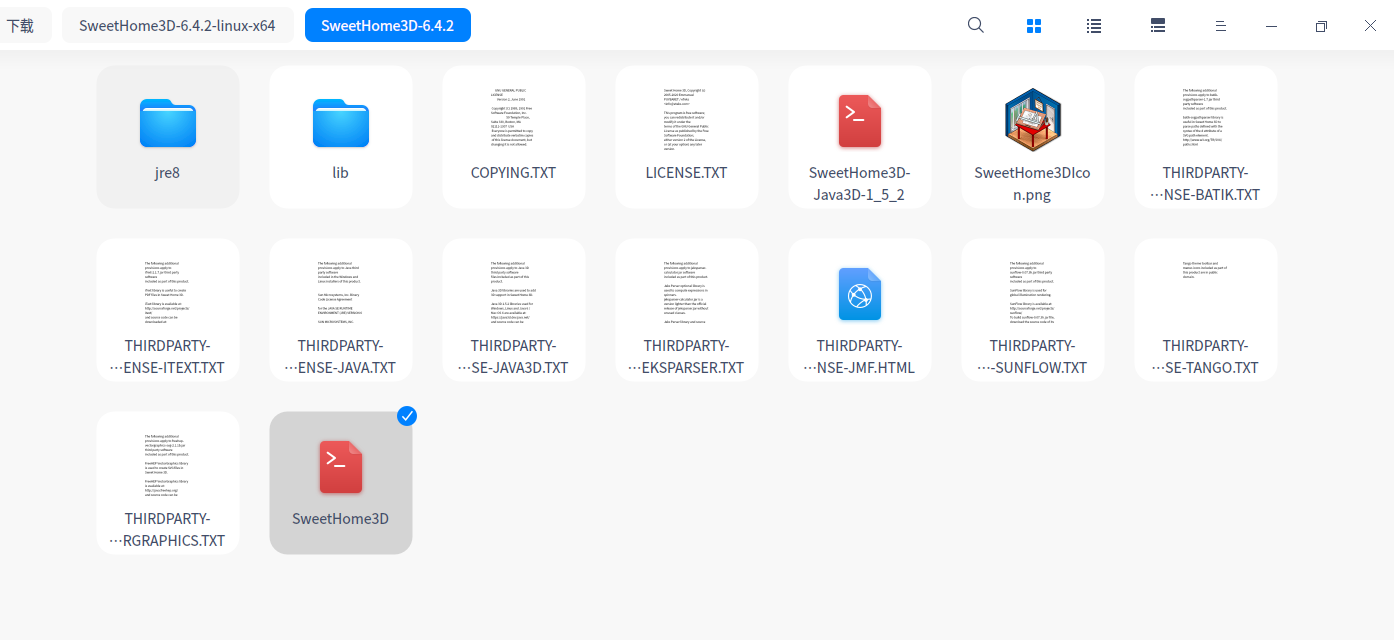Select the THIRDPARTY BATIK.TXT file thumbnail
The width and height of the screenshot is (1394, 640).
(x=1206, y=120)
